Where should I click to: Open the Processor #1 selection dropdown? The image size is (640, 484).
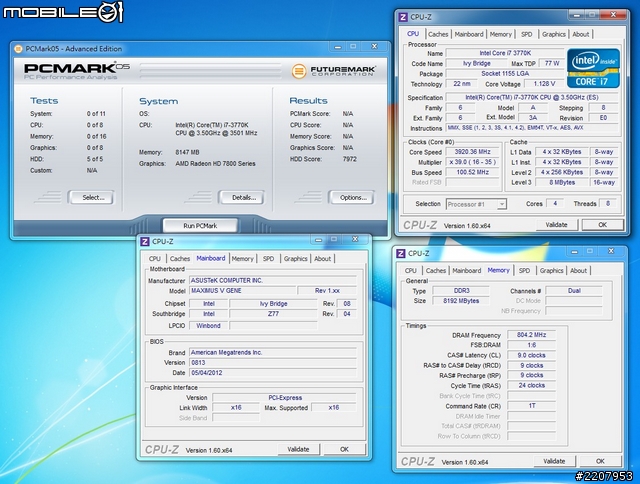pyautogui.click(x=476, y=204)
